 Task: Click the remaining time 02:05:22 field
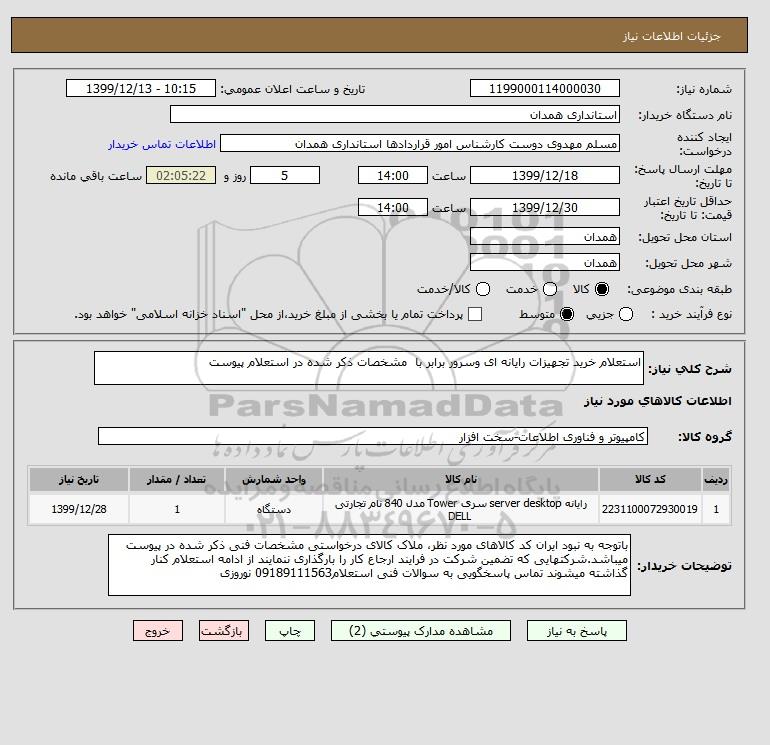181,175
